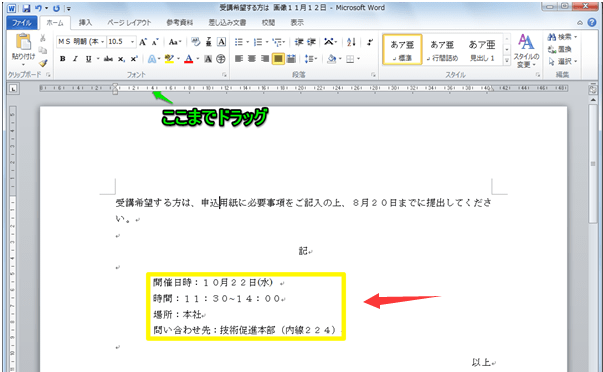This screenshot has width=603, height=372.
Task: Apply the No Spacing (行間詰め) style
Action: click(442, 50)
